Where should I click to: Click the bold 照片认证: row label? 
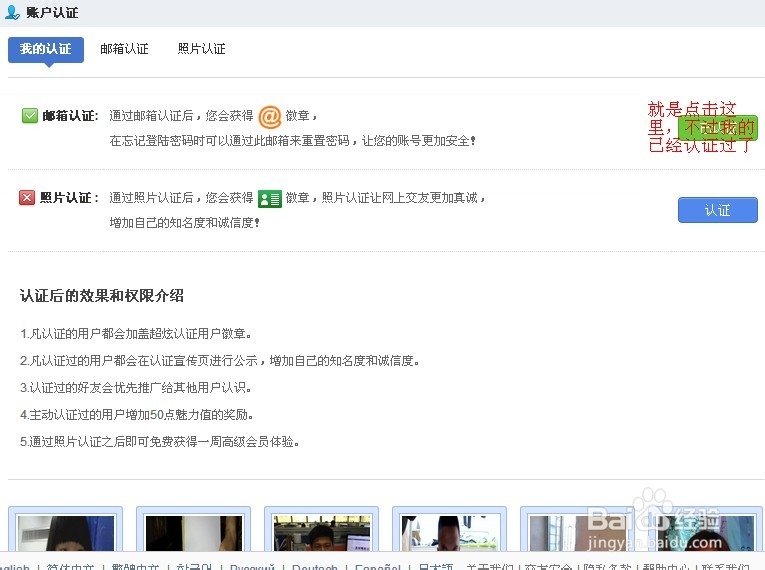[x=70, y=198]
